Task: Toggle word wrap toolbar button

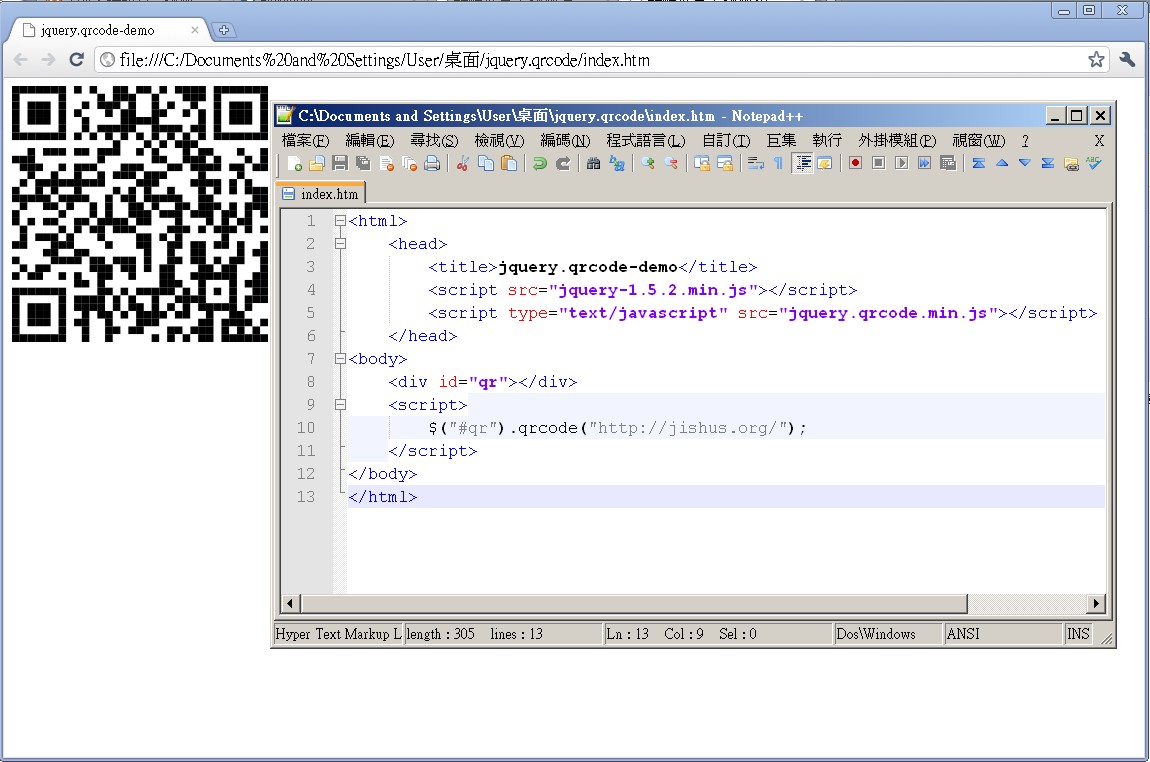Action: point(755,164)
